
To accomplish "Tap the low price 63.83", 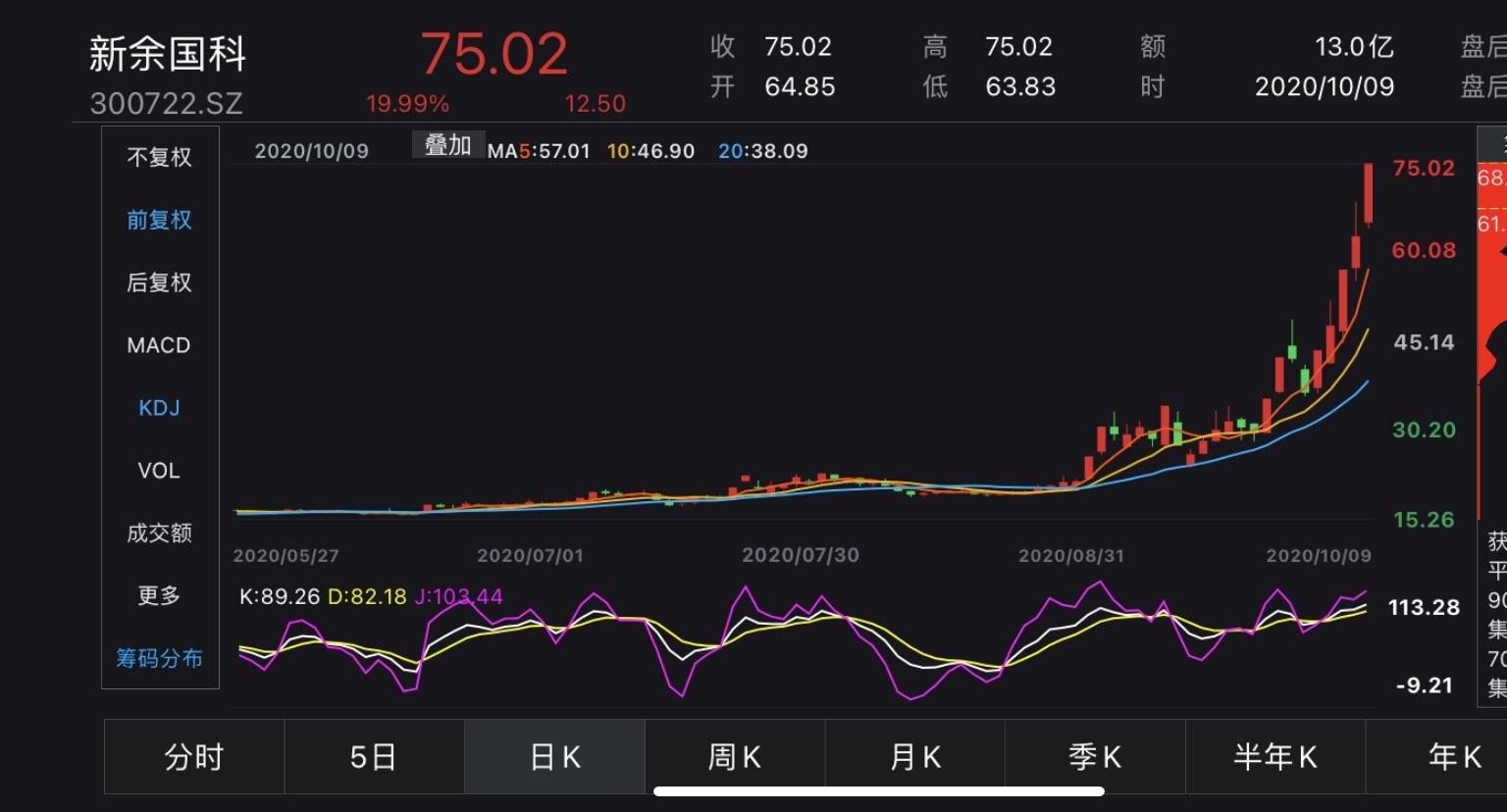I will [x=1020, y=86].
